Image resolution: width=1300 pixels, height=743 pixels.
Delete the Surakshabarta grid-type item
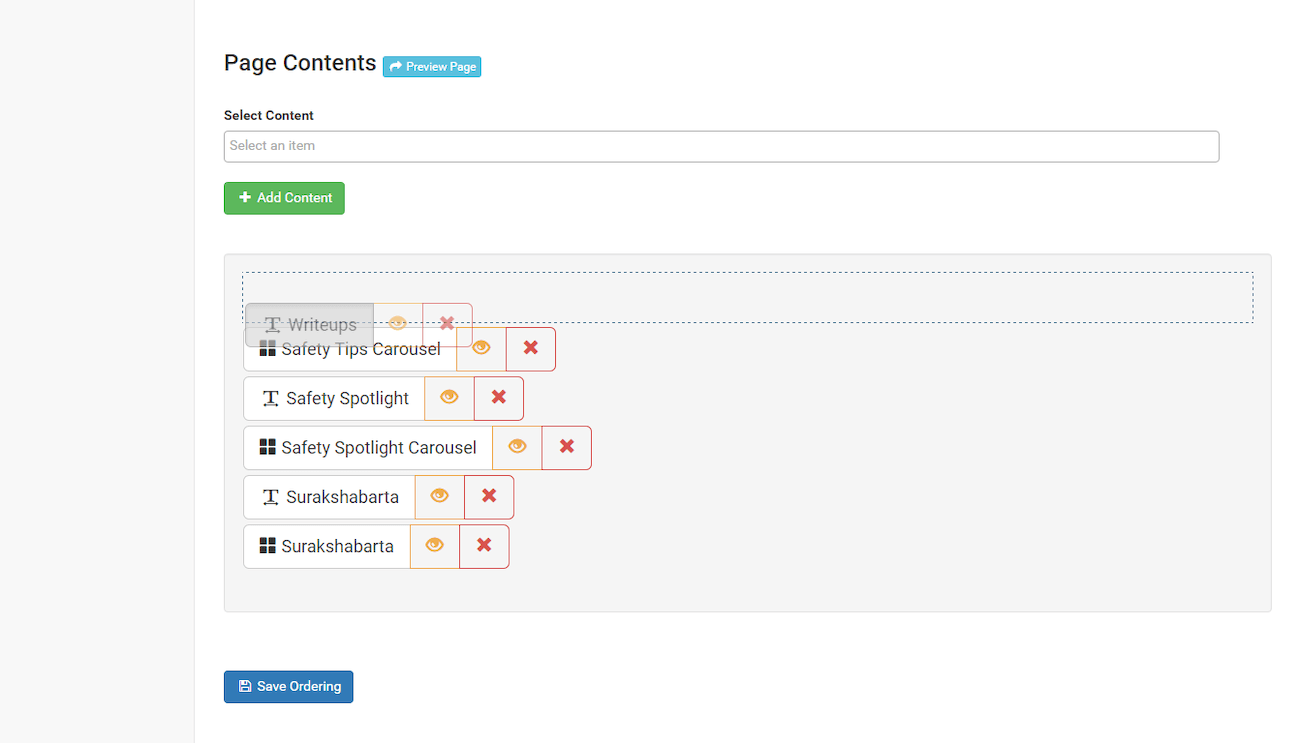click(484, 546)
